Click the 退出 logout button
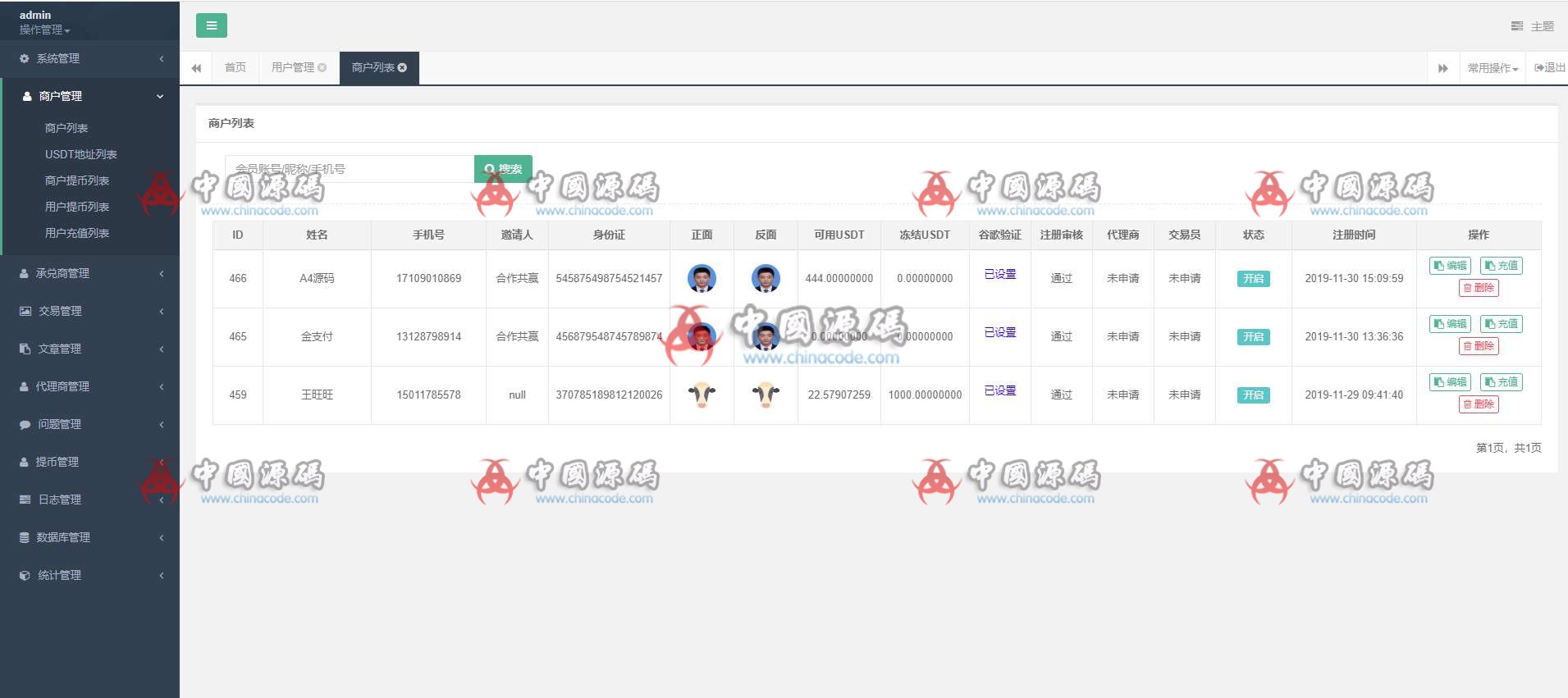1568x698 pixels. (x=1549, y=68)
